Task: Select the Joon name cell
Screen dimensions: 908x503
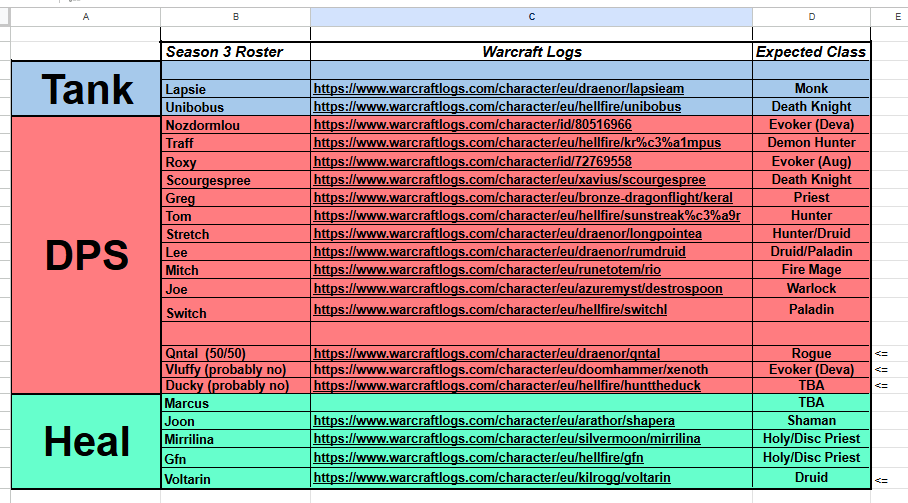Action: pyautogui.click(x=236, y=421)
